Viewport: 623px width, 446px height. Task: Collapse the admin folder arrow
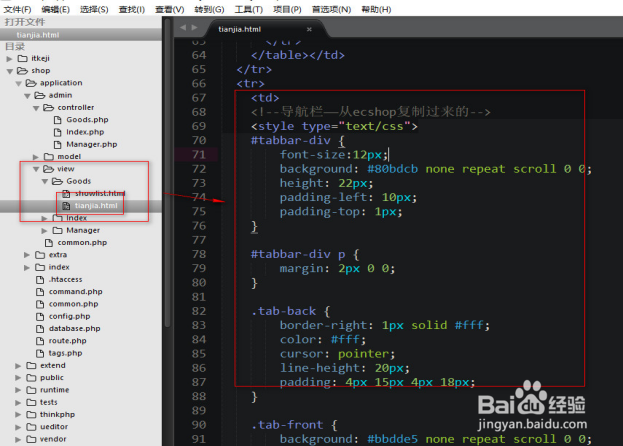[x=27, y=96]
